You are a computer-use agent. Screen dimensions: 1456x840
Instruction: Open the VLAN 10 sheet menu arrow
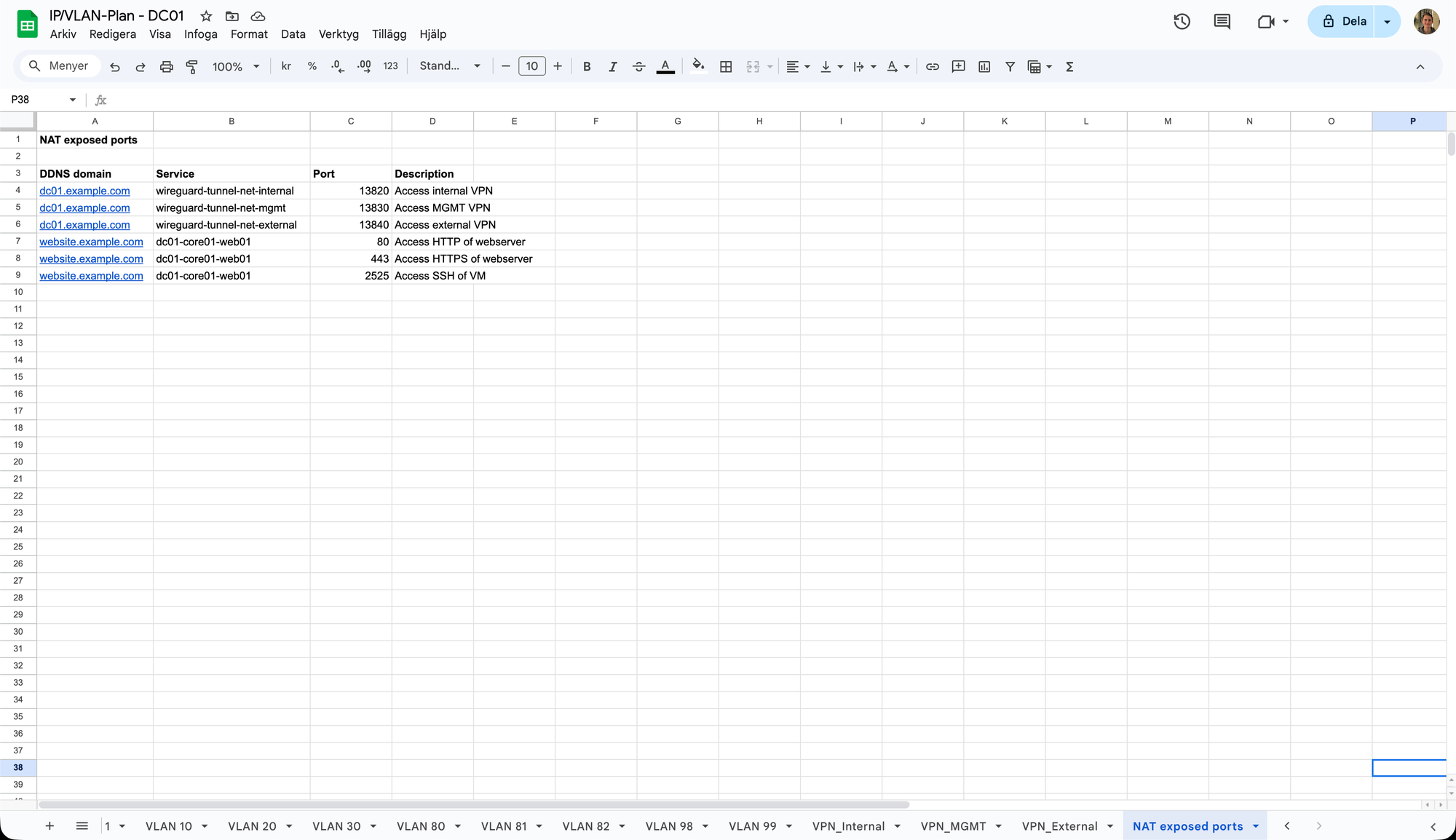(x=205, y=826)
